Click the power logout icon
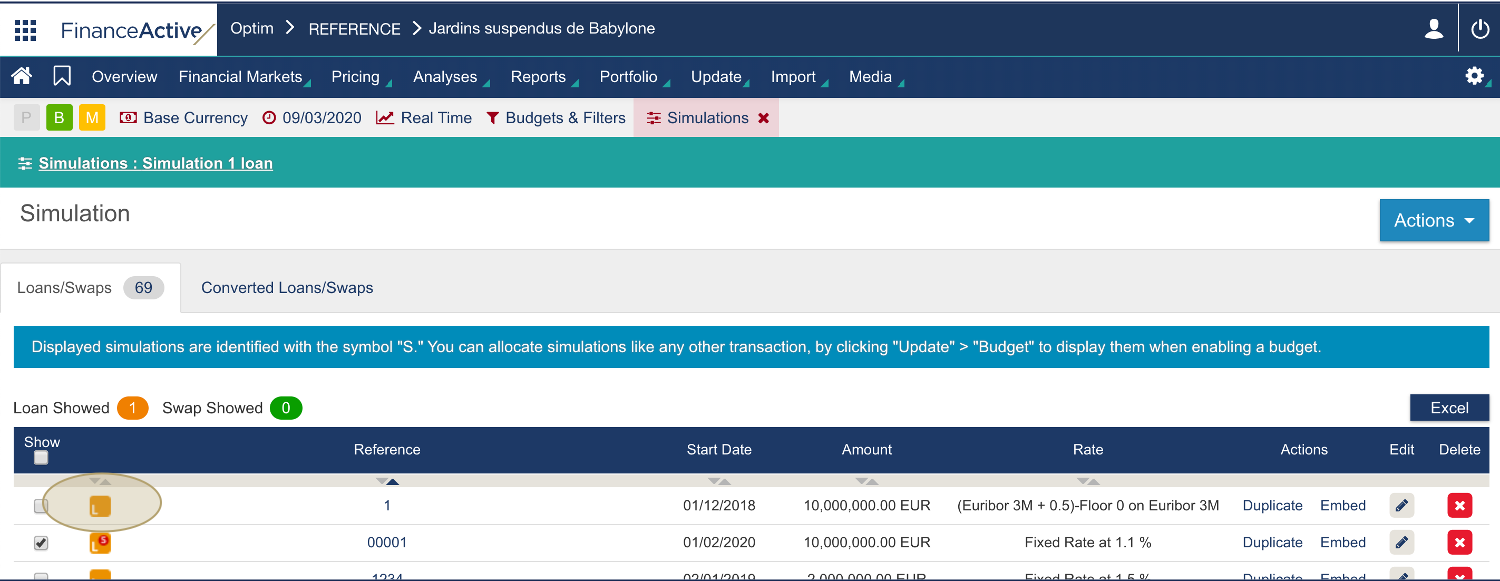The width and height of the screenshot is (1500, 581). tap(1480, 29)
